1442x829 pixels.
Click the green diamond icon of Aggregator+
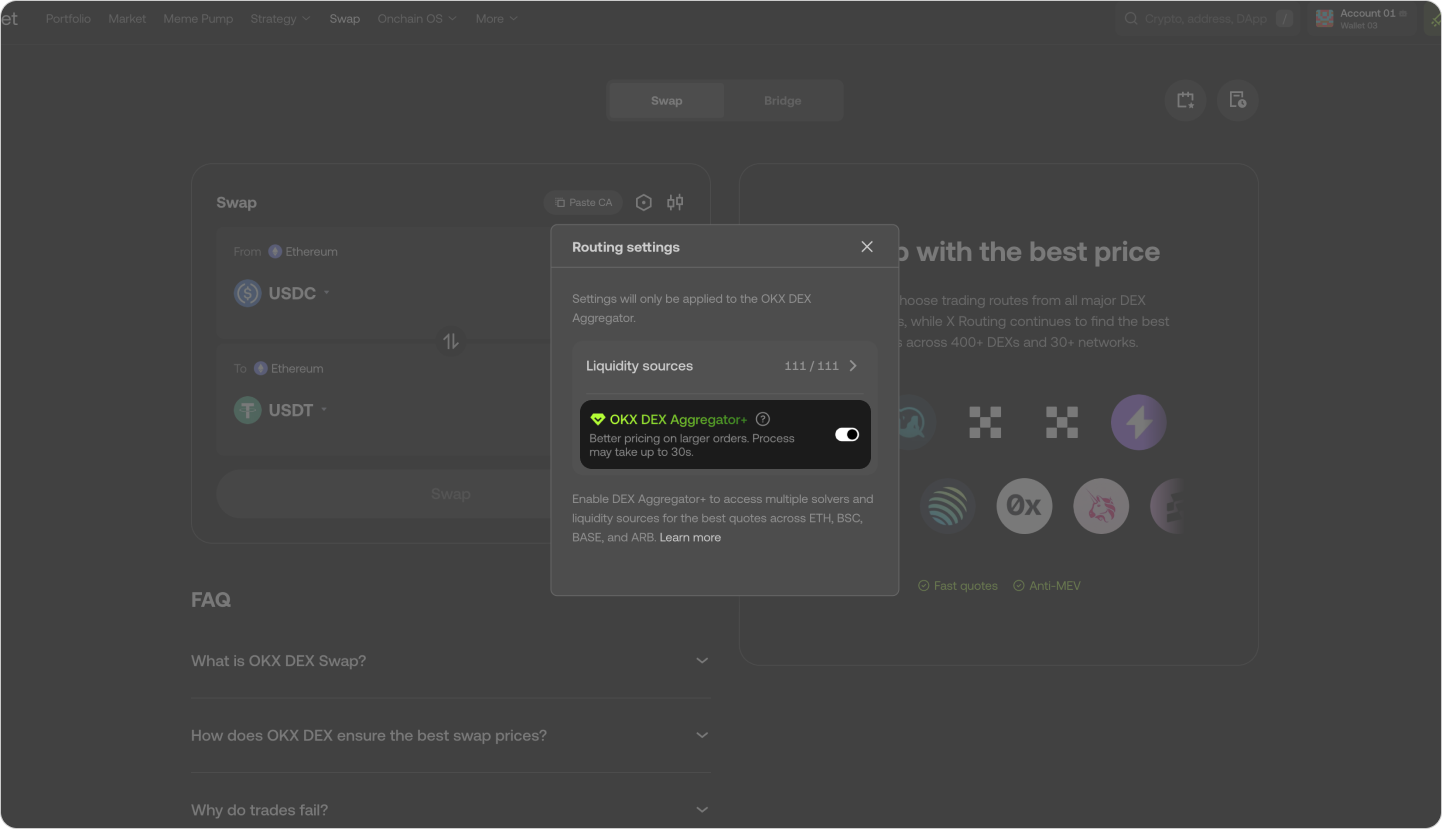point(598,419)
